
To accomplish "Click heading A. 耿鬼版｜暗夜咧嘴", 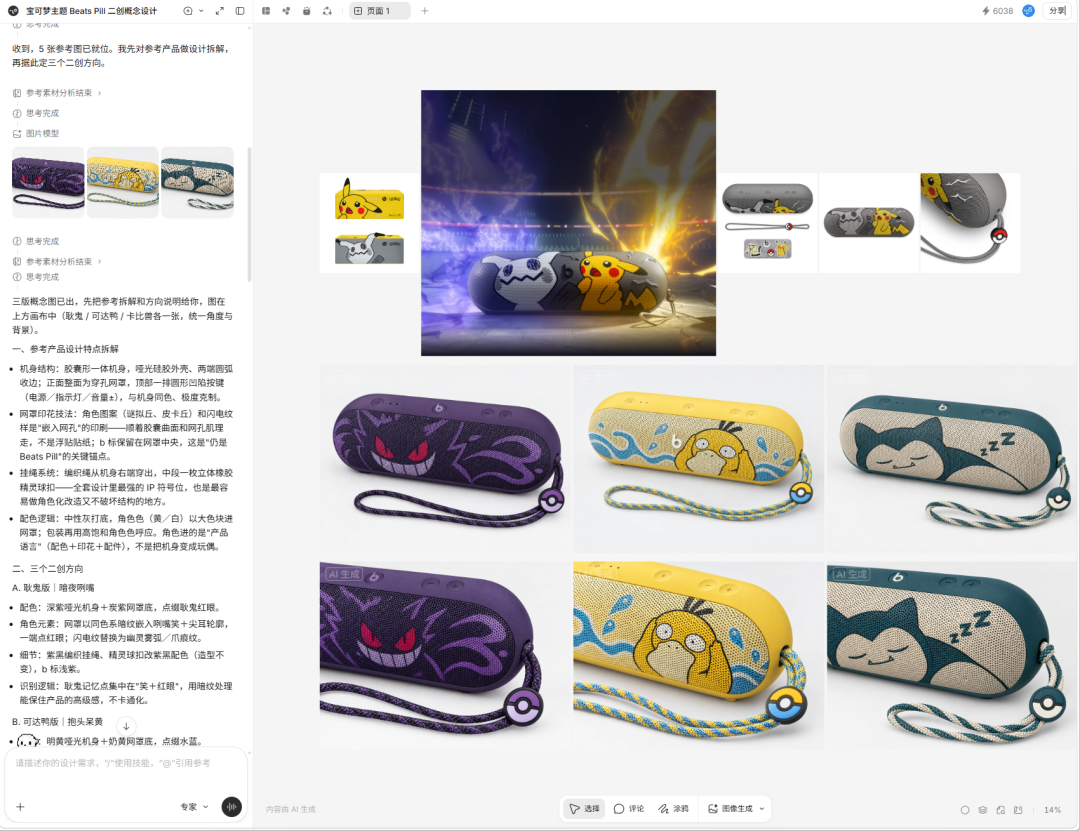I will pyautogui.click(x=53, y=588).
